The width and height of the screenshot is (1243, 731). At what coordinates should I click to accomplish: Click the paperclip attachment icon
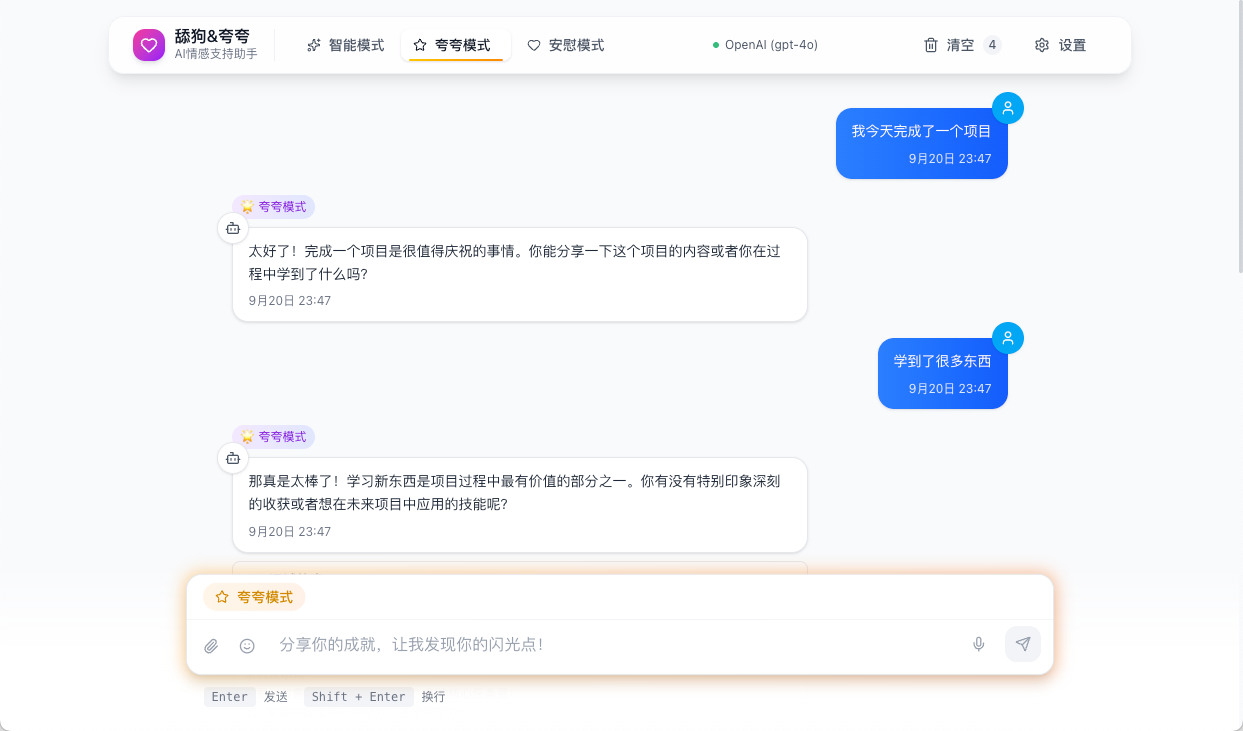(211, 646)
